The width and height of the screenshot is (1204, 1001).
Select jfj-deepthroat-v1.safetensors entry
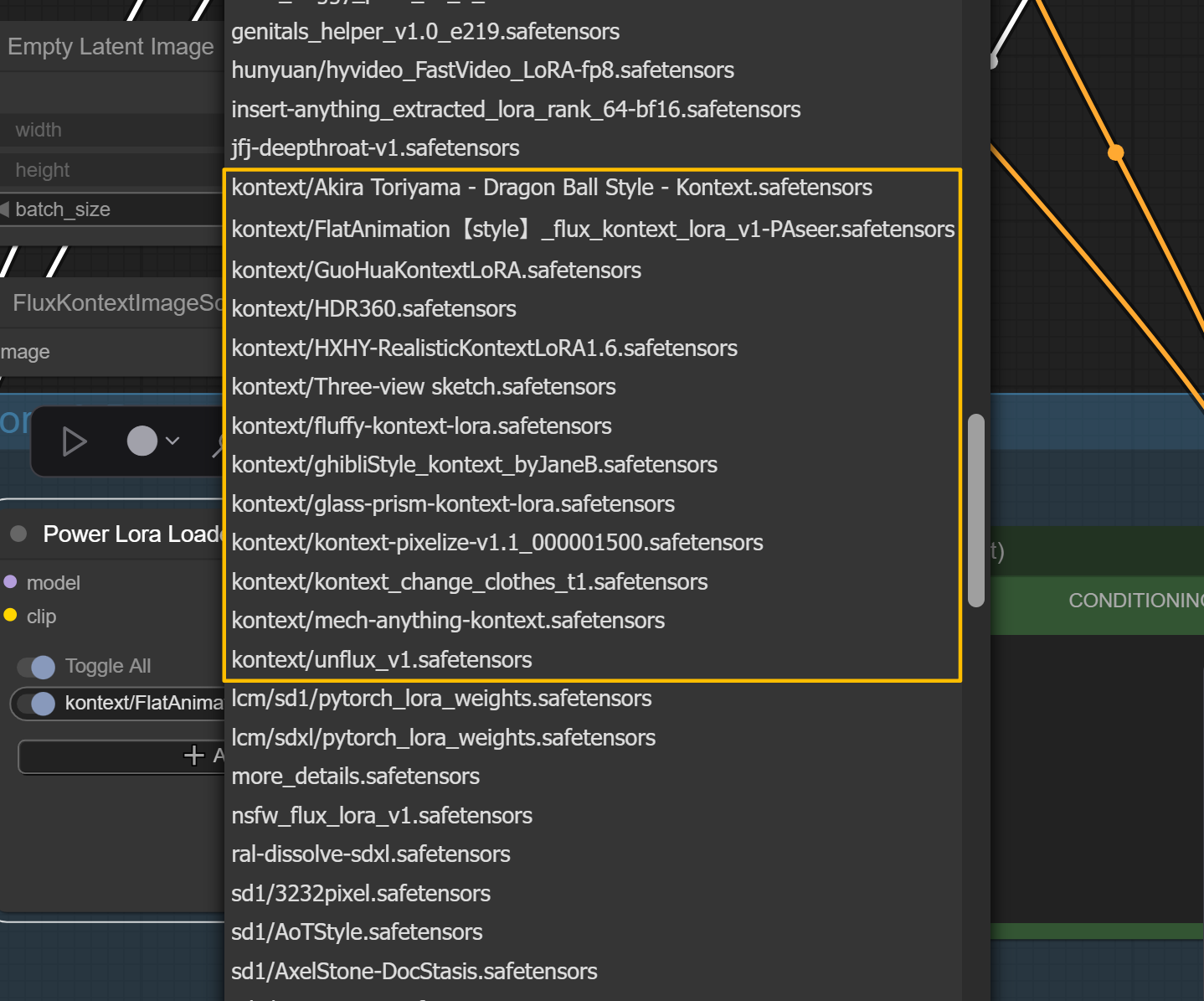(593, 148)
